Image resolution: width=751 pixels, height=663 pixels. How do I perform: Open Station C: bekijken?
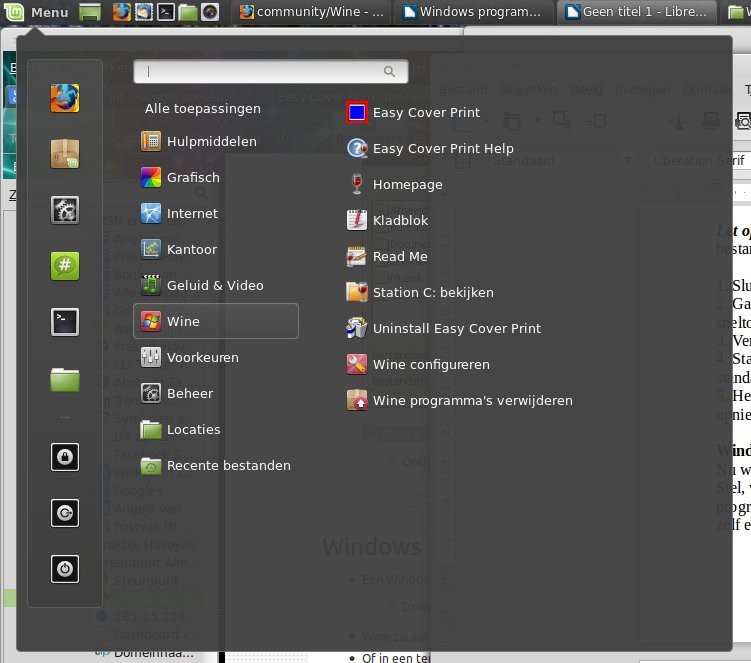tap(420, 292)
